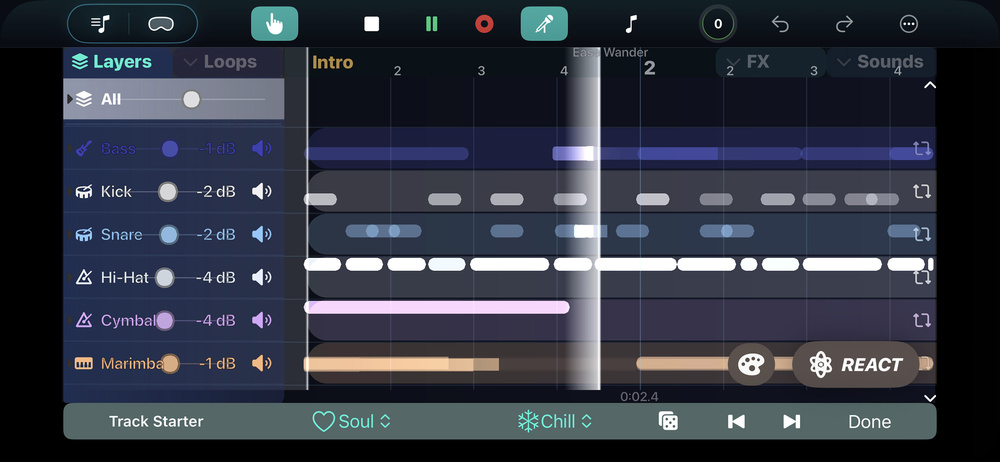Roll the randomize dice icon
Image resolution: width=1000 pixels, height=462 pixels.
(668, 421)
